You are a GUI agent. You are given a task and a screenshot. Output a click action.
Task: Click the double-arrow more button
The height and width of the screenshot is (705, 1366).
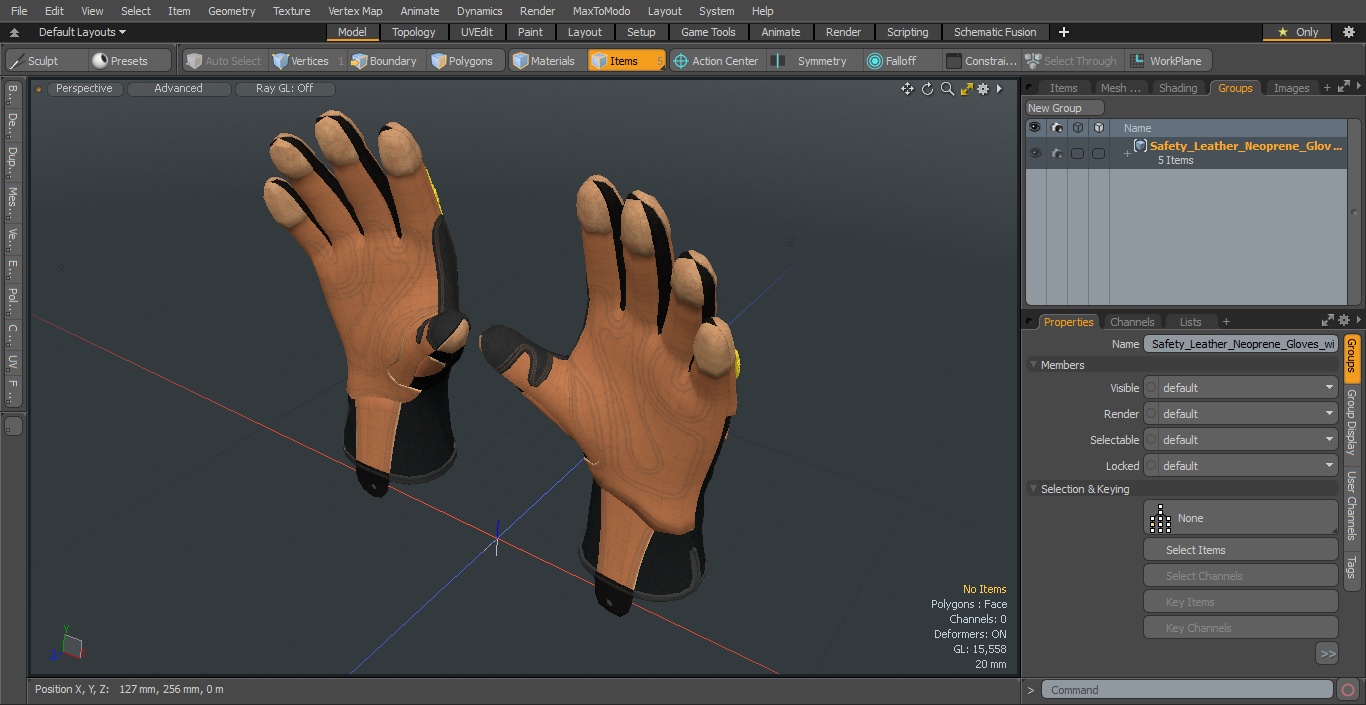point(1327,654)
